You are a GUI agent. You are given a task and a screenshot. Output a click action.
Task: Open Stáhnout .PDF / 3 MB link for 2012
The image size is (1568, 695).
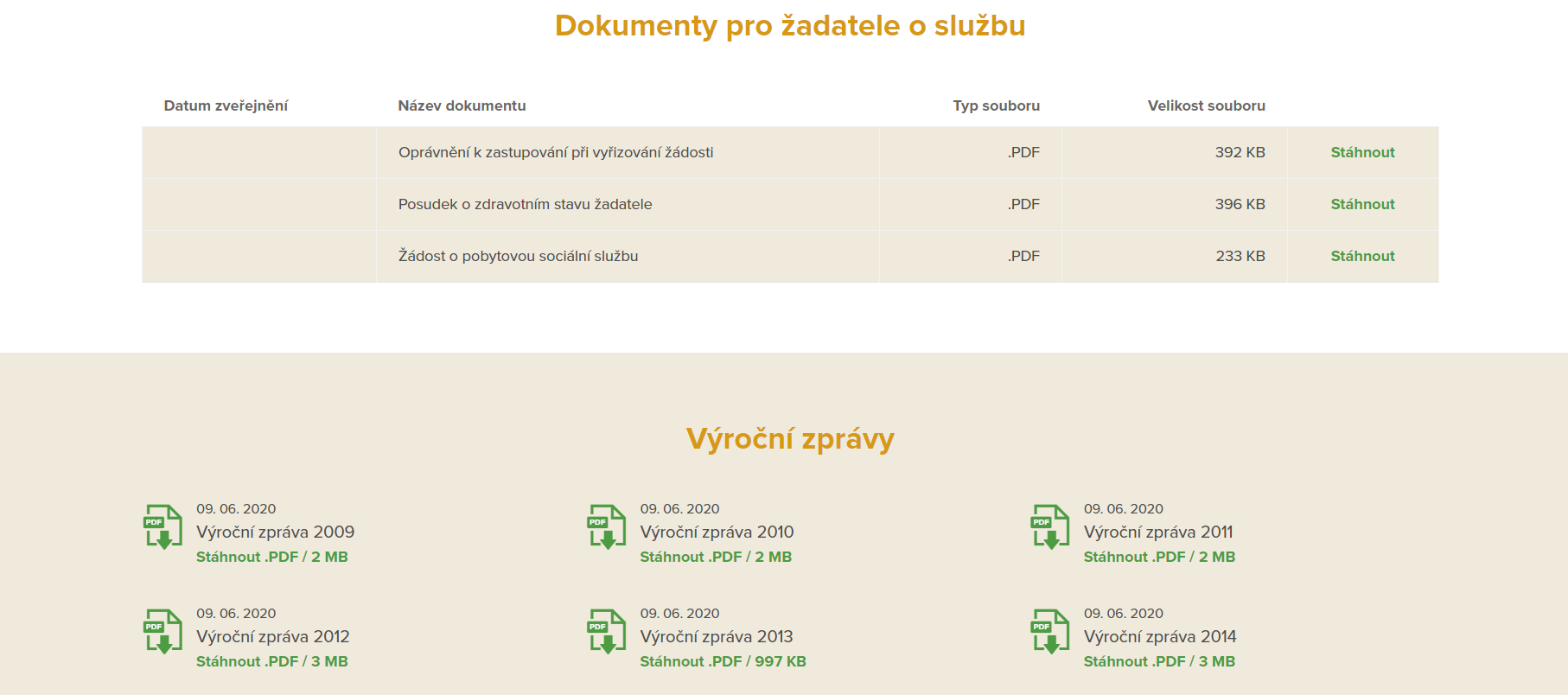coord(271,661)
